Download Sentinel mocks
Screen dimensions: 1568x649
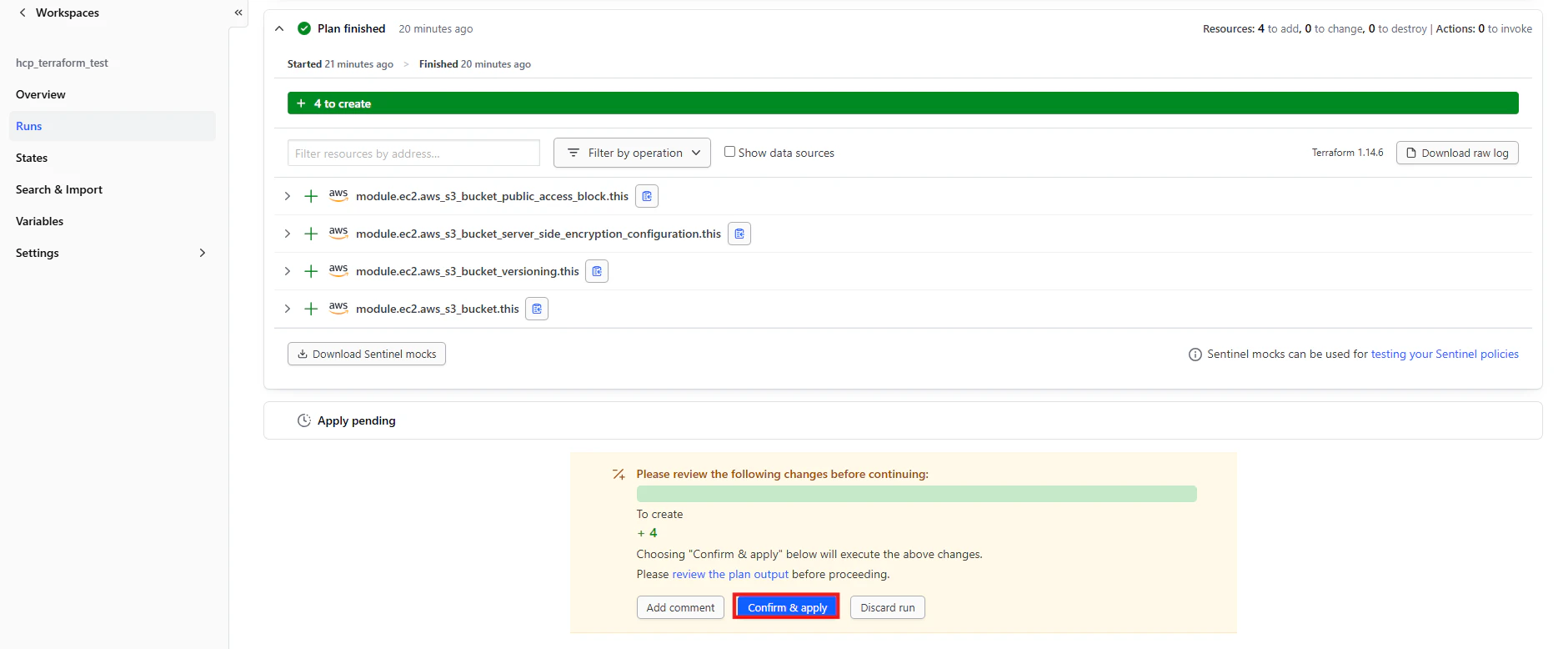pos(367,354)
